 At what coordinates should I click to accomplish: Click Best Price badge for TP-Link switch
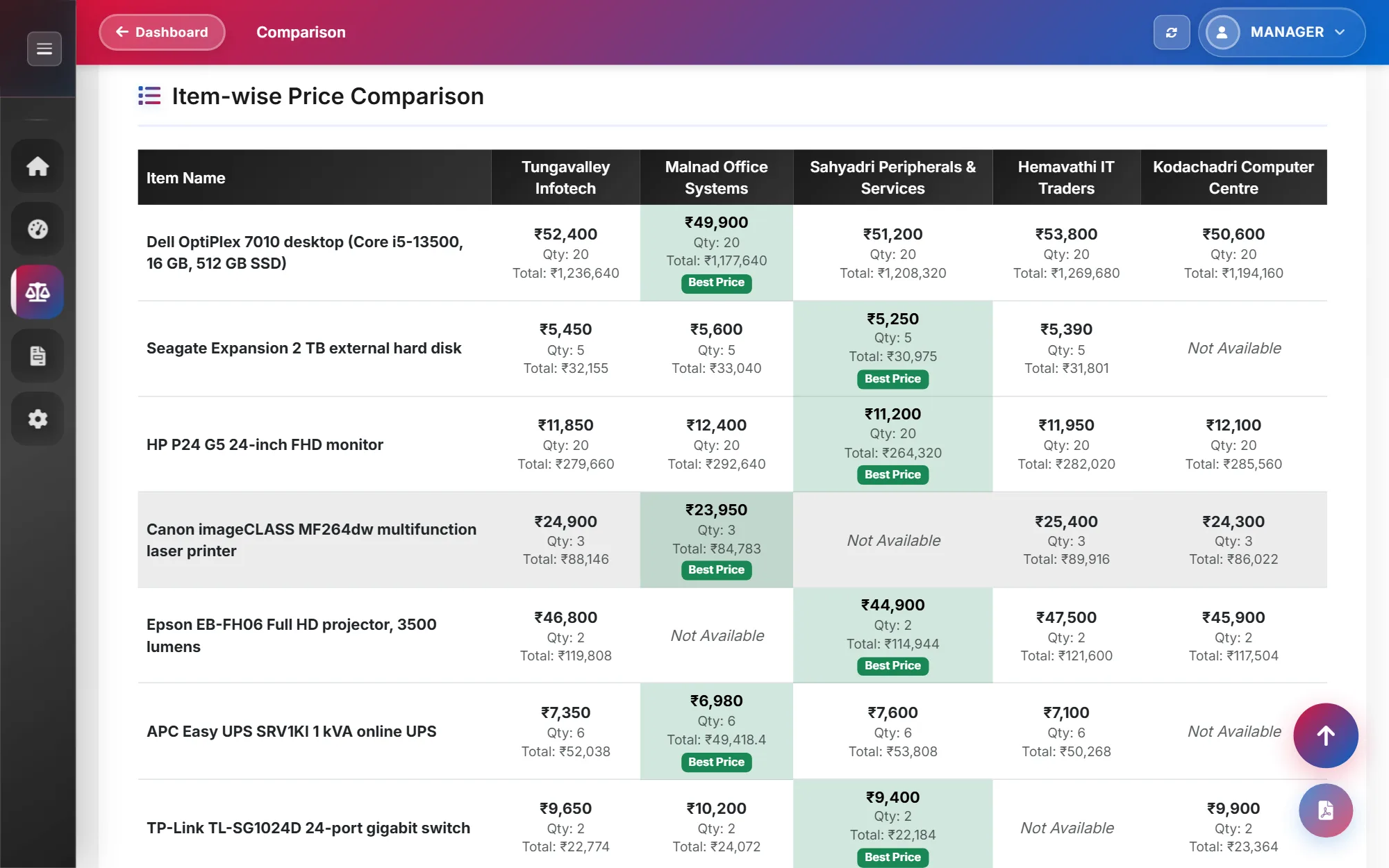click(x=892, y=858)
